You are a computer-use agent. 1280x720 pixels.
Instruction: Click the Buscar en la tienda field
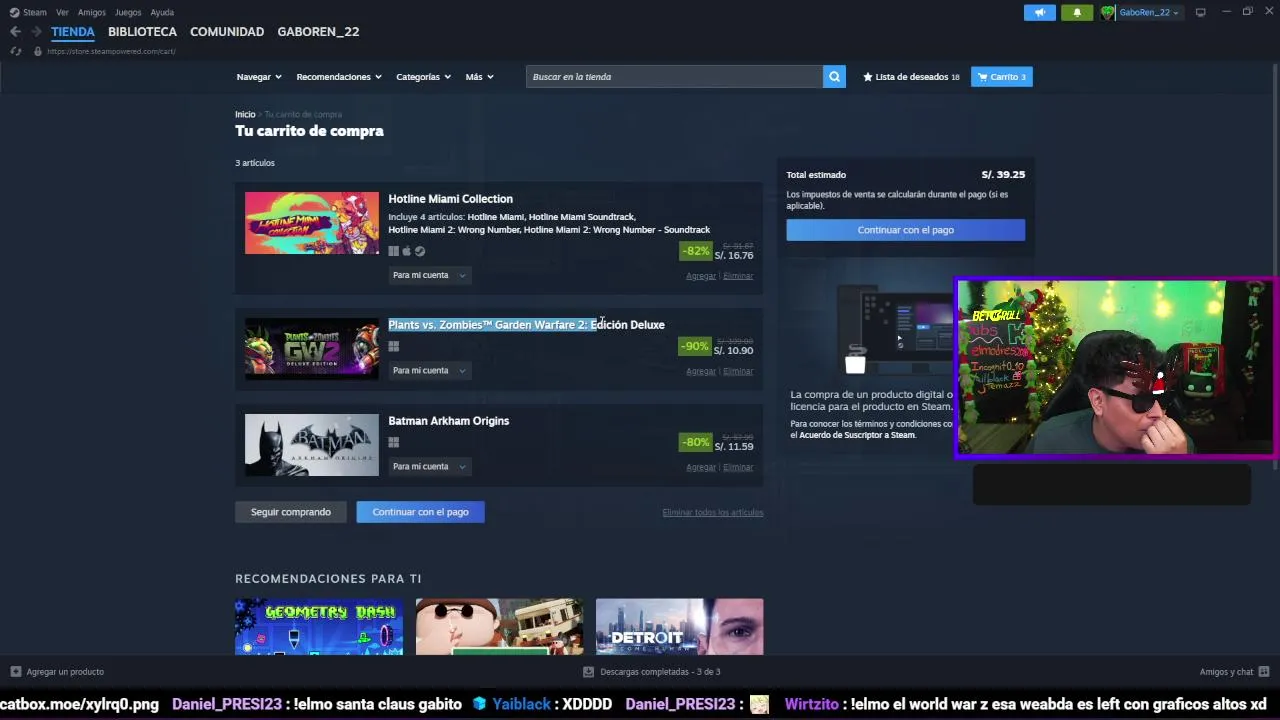click(674, 77)
